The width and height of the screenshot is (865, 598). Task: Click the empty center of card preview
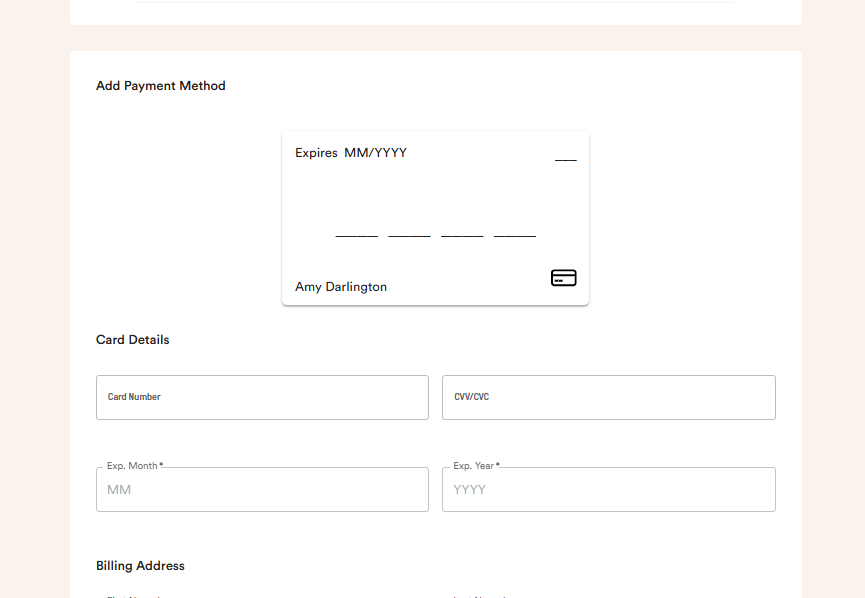[435, 195]
